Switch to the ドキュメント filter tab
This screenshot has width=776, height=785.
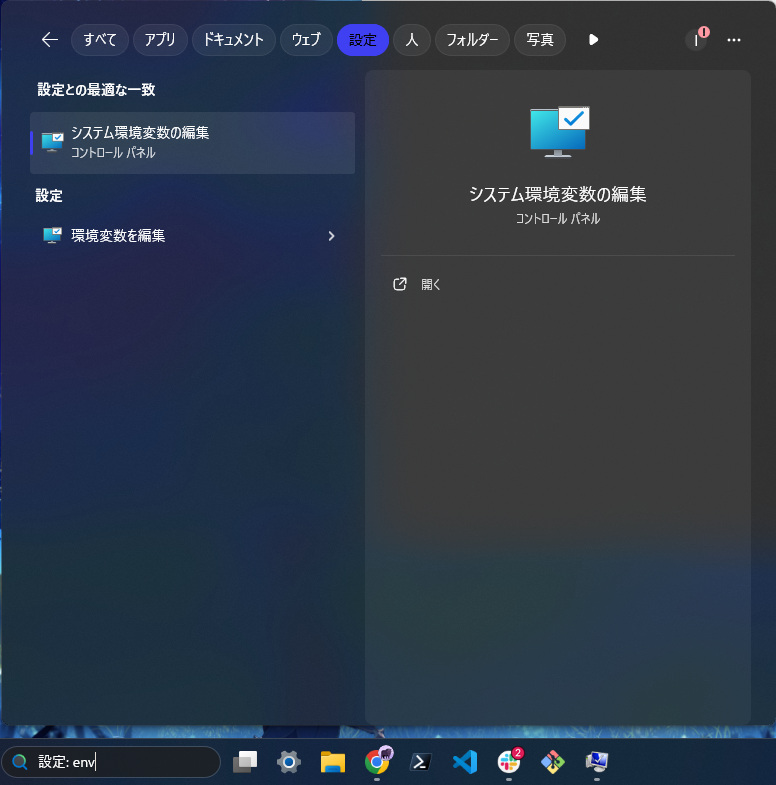(233, 40)
